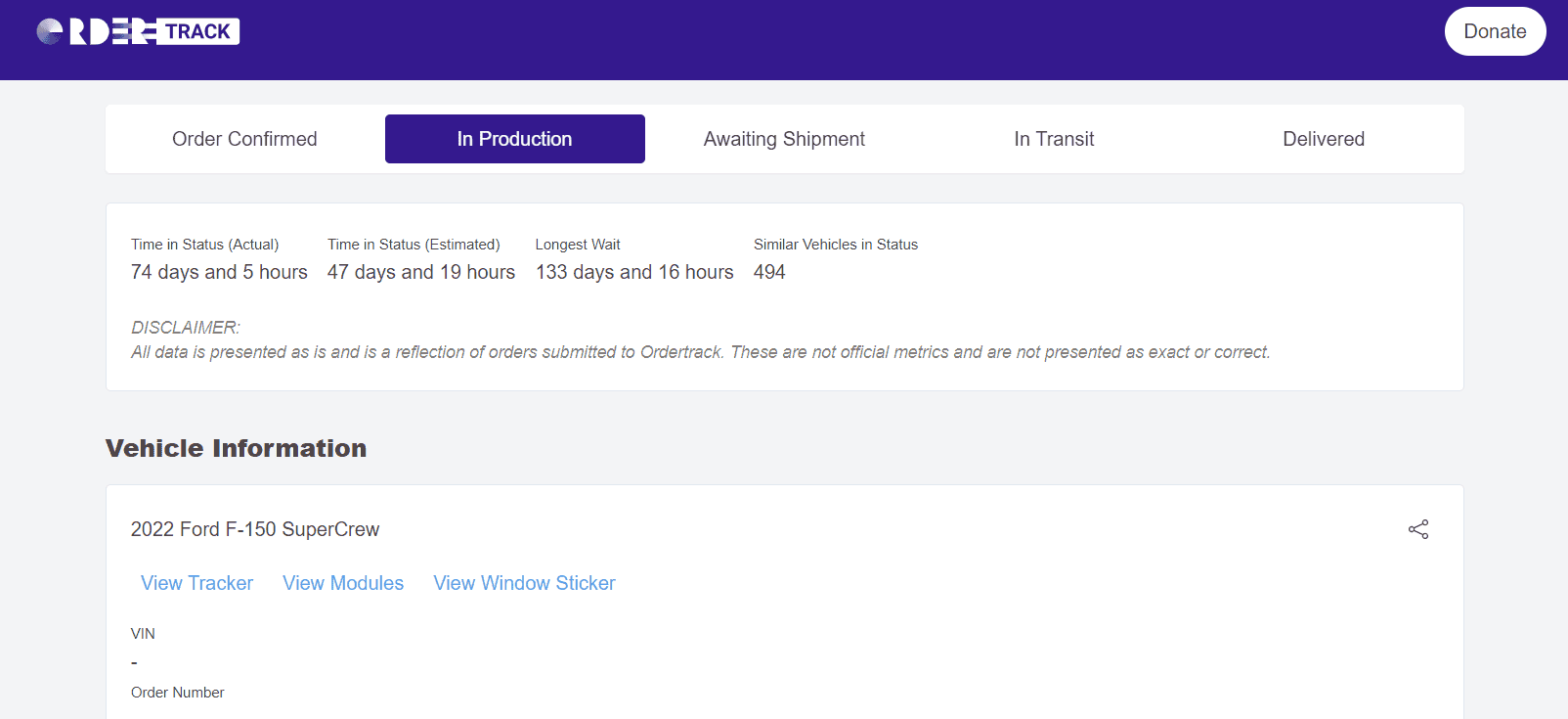Click the Vehicle Information heading
This screenshot has height=719, width=1568.
point(236,448)
